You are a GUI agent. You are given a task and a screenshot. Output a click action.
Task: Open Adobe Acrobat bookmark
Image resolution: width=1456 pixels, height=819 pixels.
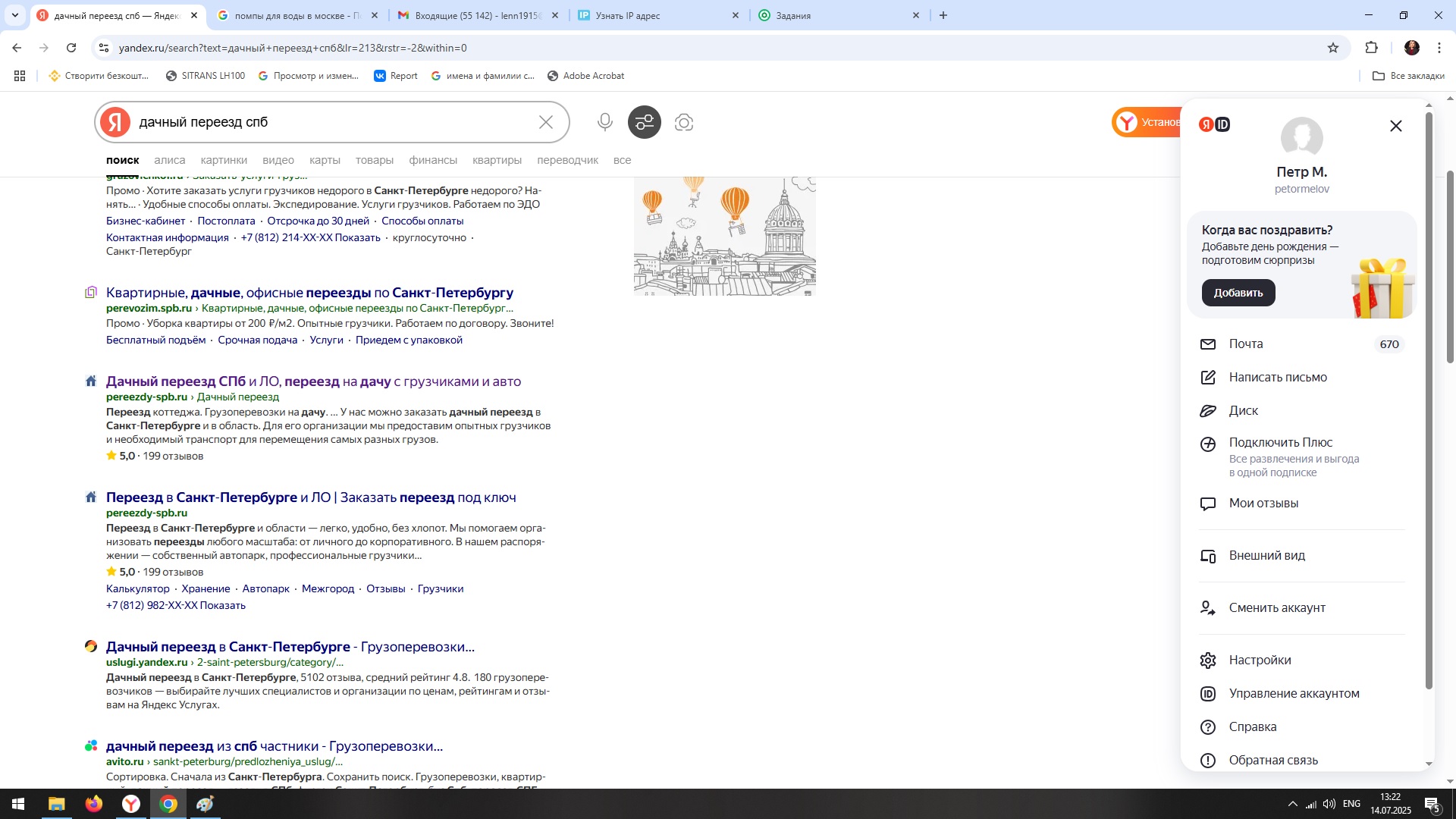[585, 76]
